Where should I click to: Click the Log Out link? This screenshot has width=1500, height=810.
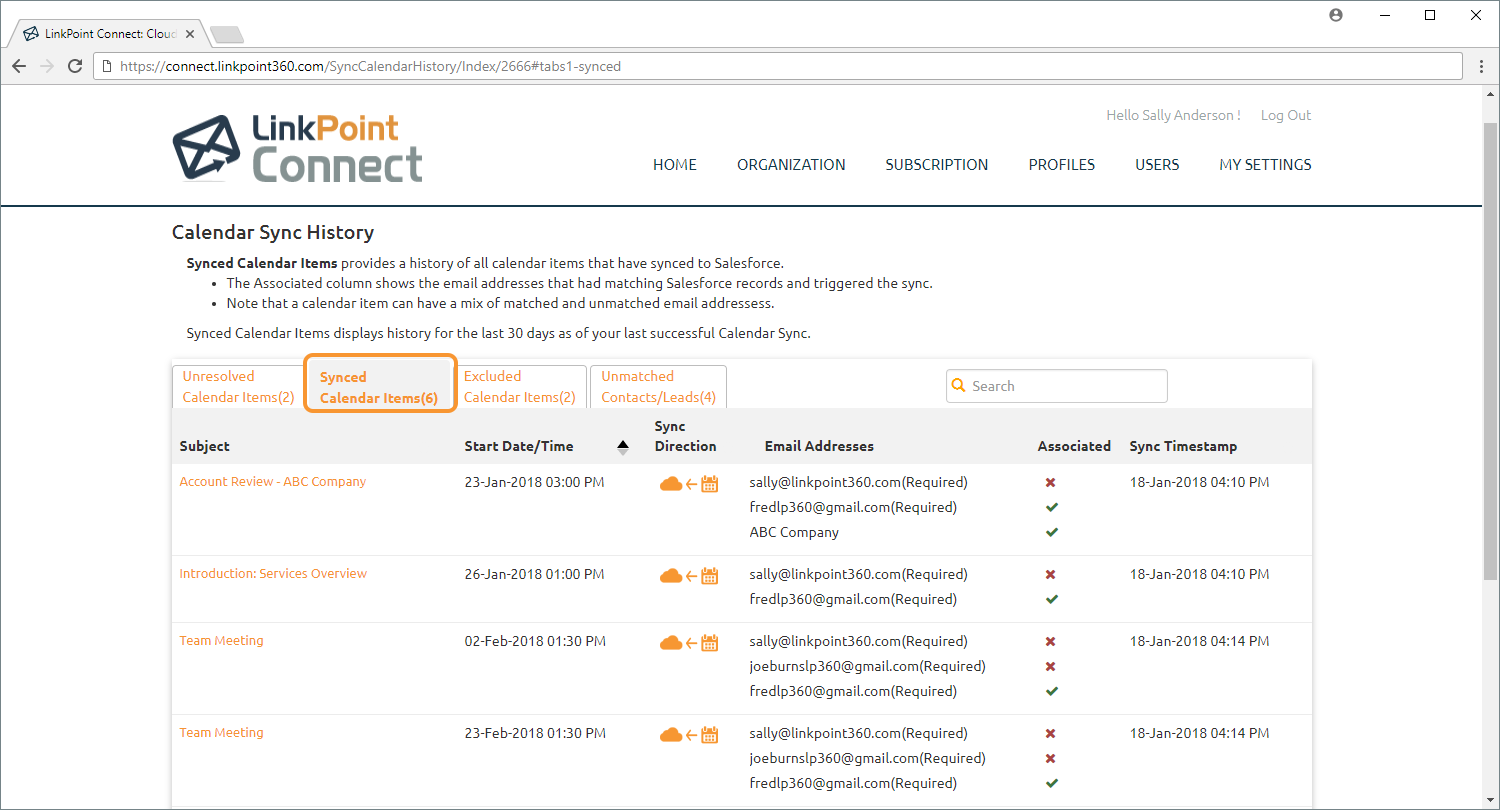click(1286, 116)
